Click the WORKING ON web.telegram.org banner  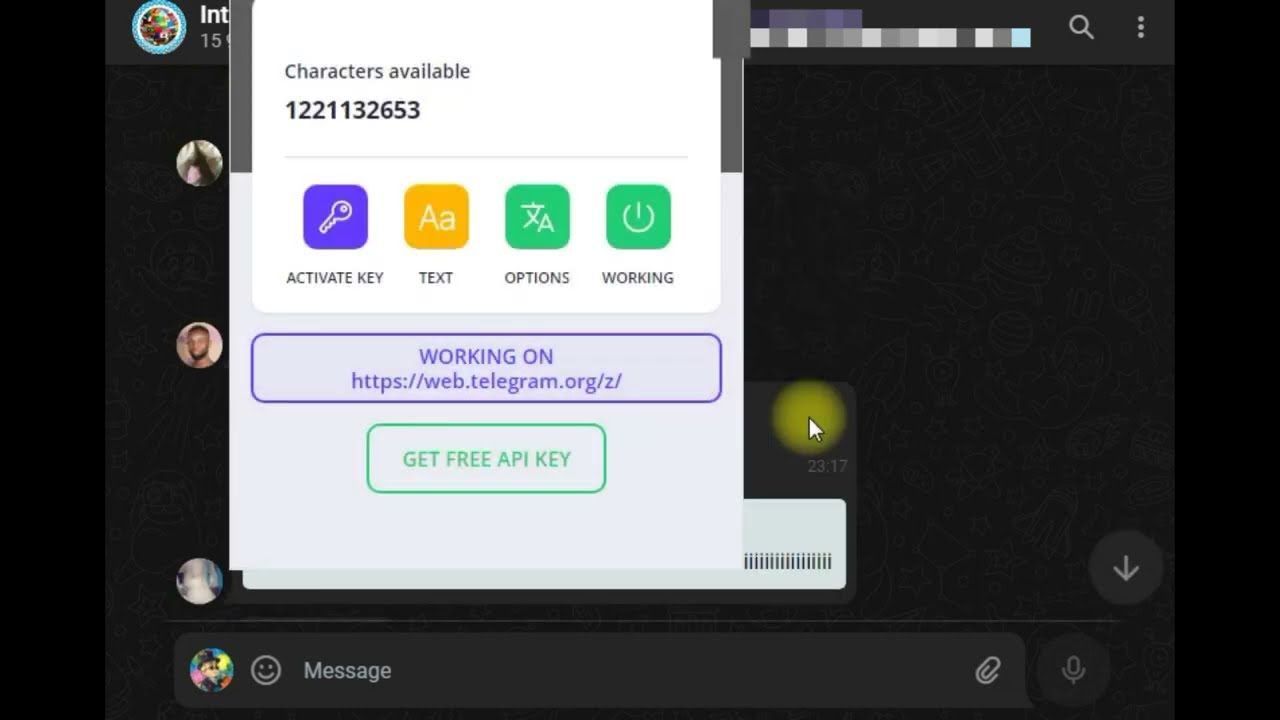coord(486,368)
